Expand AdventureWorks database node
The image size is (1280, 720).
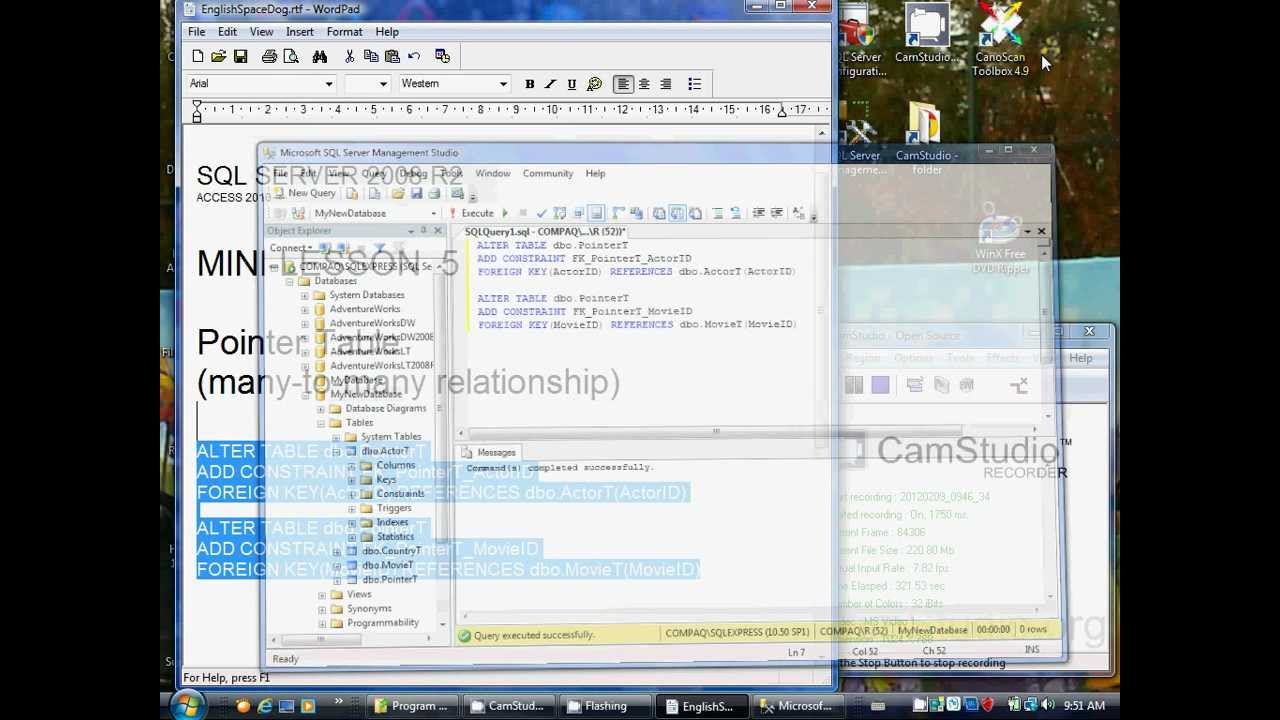(305, 309)
